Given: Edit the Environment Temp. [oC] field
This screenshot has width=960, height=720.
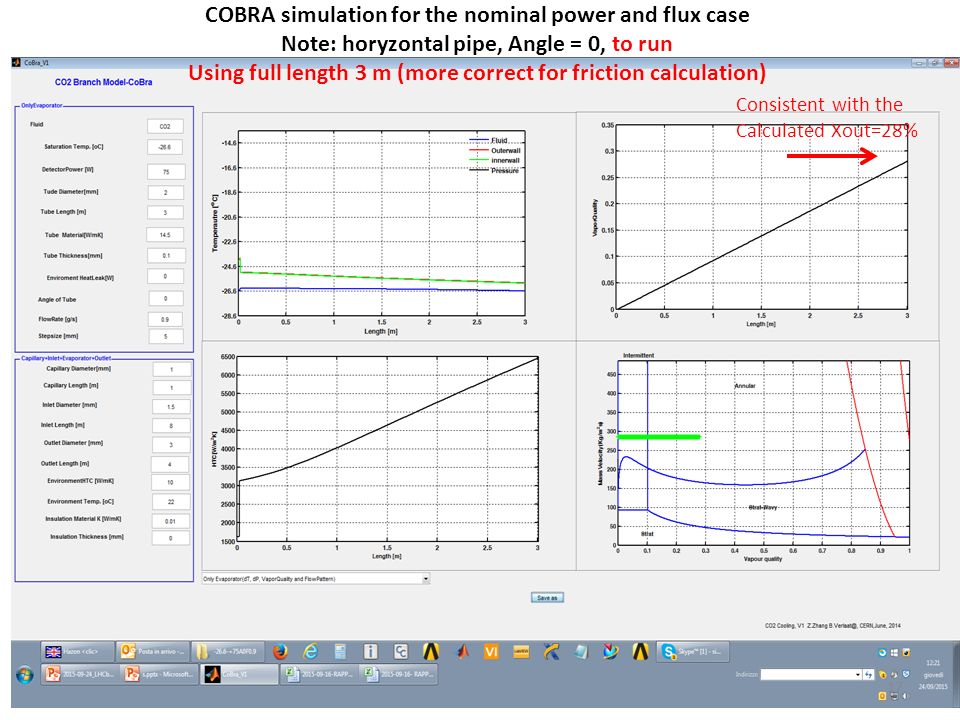Looking at the screenshot, I should (x=171, y=502).
